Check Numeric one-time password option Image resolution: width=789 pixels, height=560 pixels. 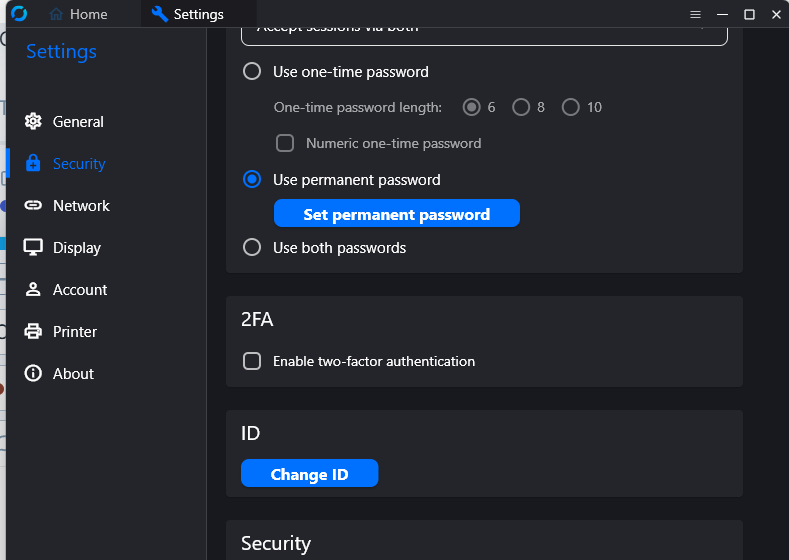click(x=285, y=143)
